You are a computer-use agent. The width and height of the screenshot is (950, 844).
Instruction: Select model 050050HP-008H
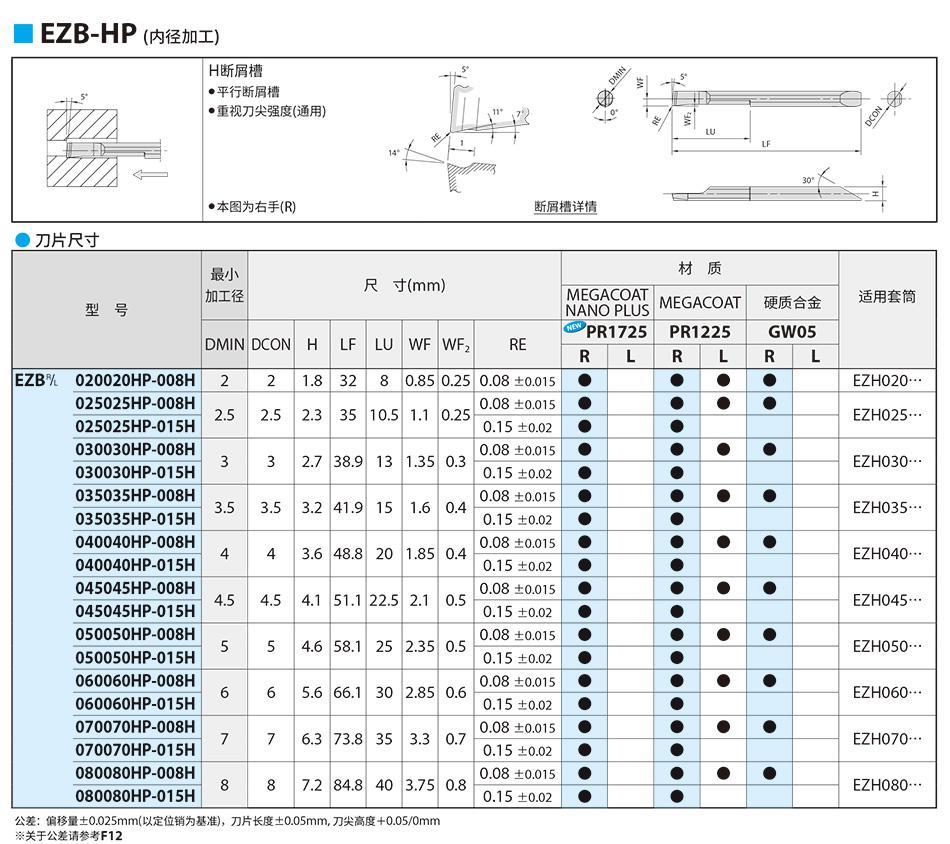pyautogui.click(x=135, y=634)
